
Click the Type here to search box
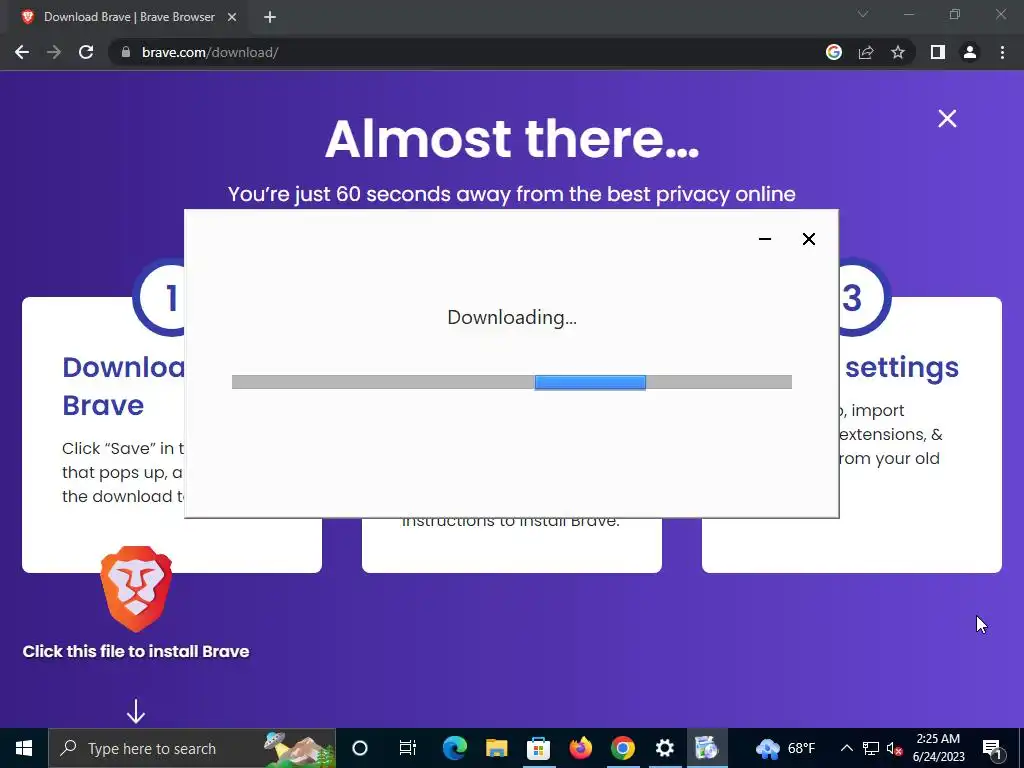[x=192, y=748]
